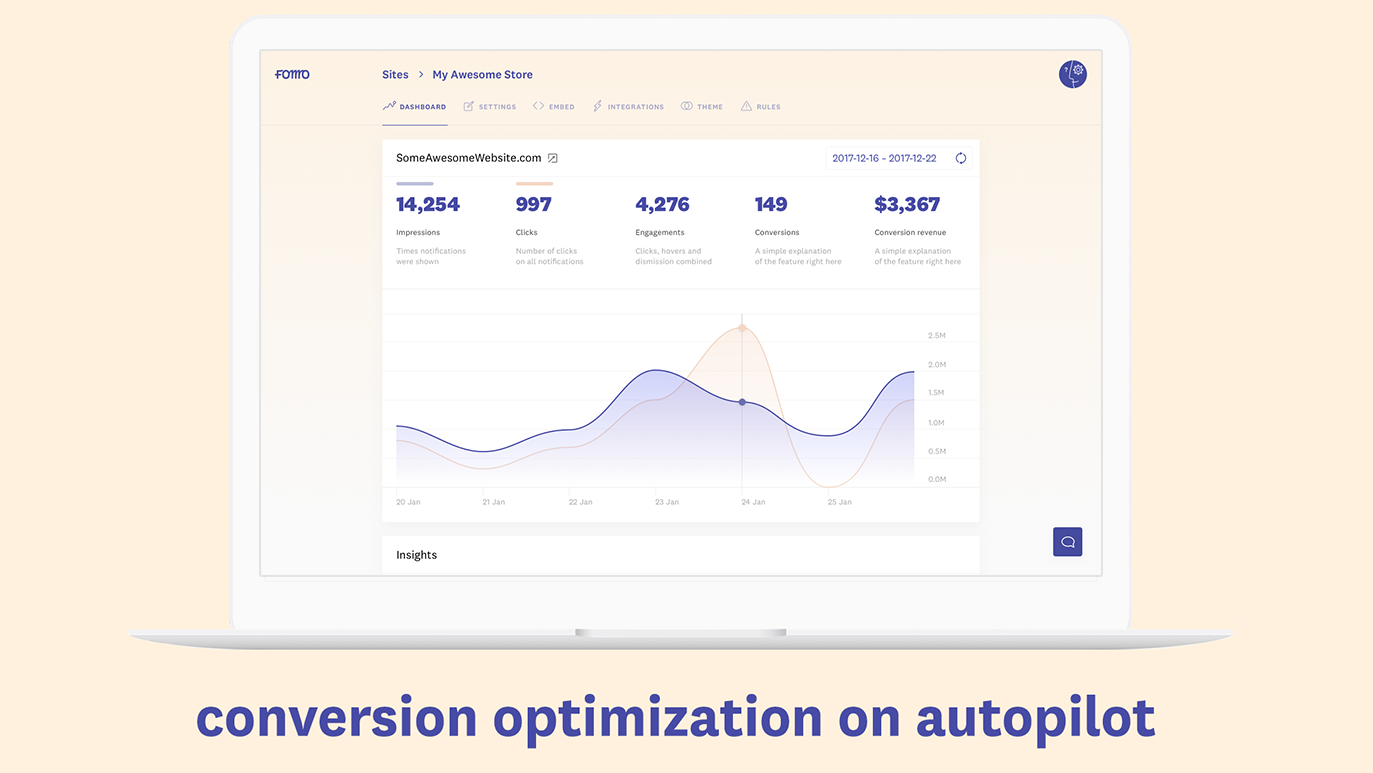Open My Awesome Store breadcrumb

(x=482, y=75)
